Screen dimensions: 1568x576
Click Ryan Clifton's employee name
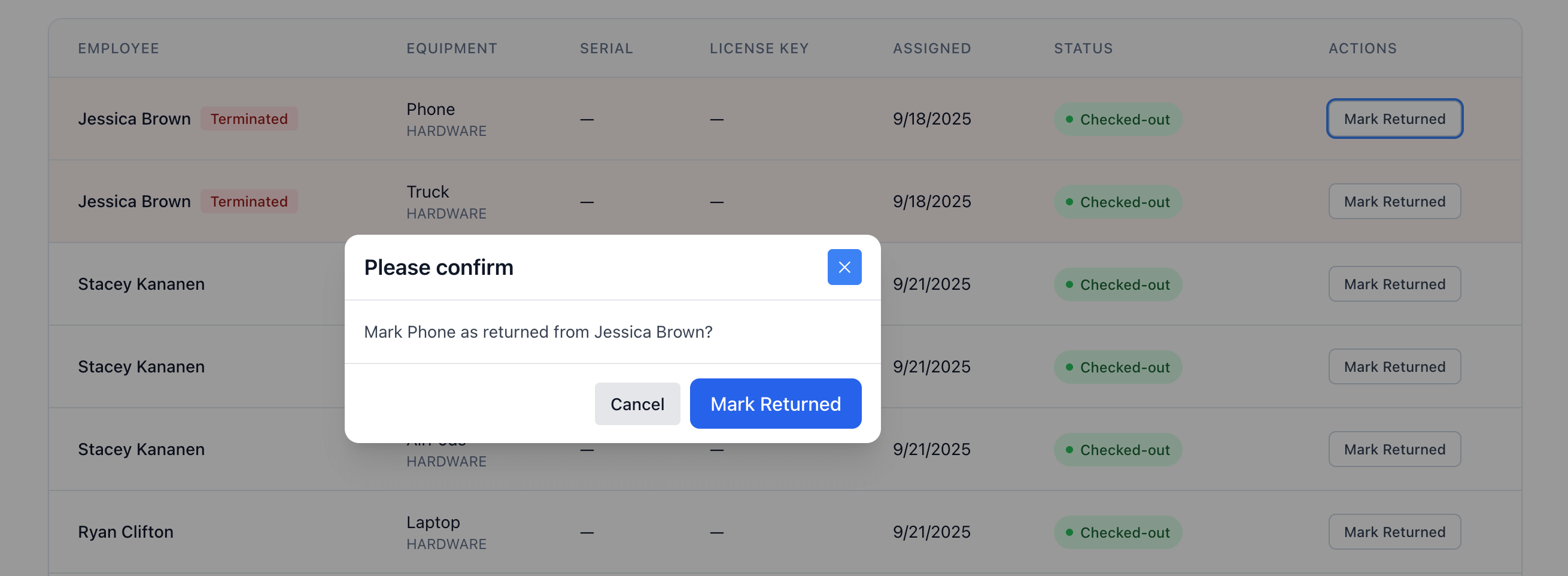(126, 532)
